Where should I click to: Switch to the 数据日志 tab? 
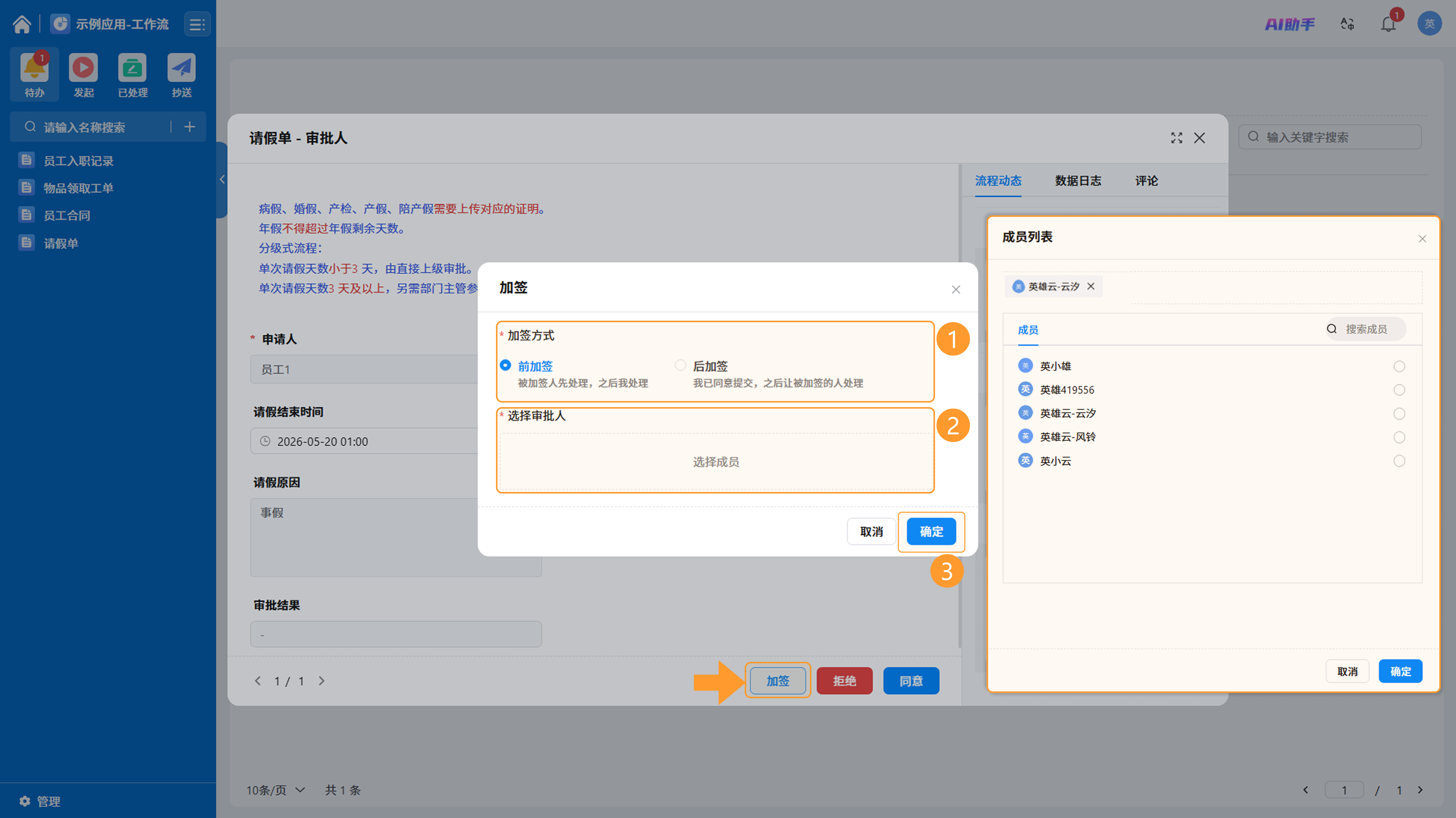pos(1078,181)
